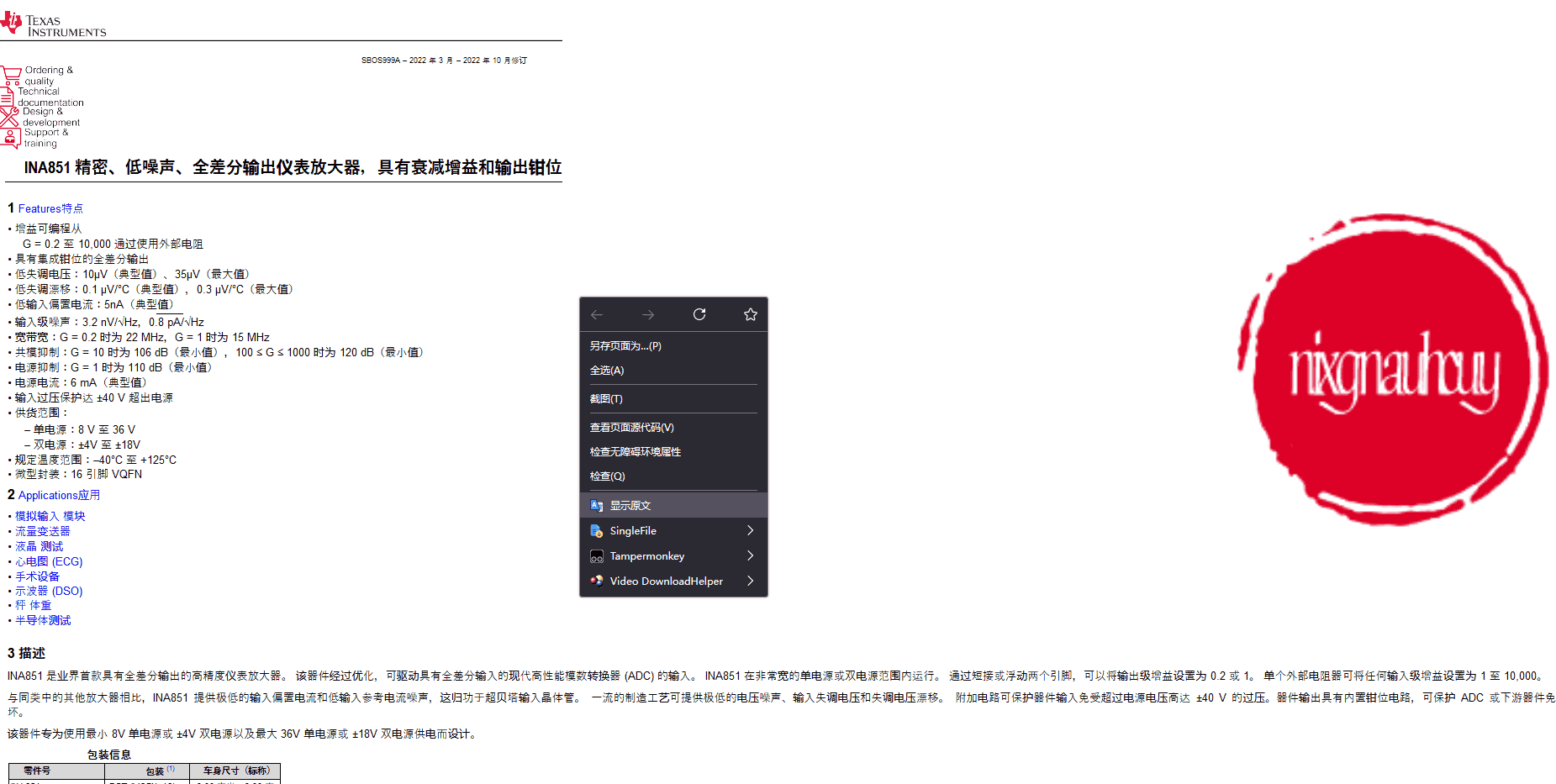Click the 'G = 0.2 至 10,000' gain line

click(x=113, y=244)
